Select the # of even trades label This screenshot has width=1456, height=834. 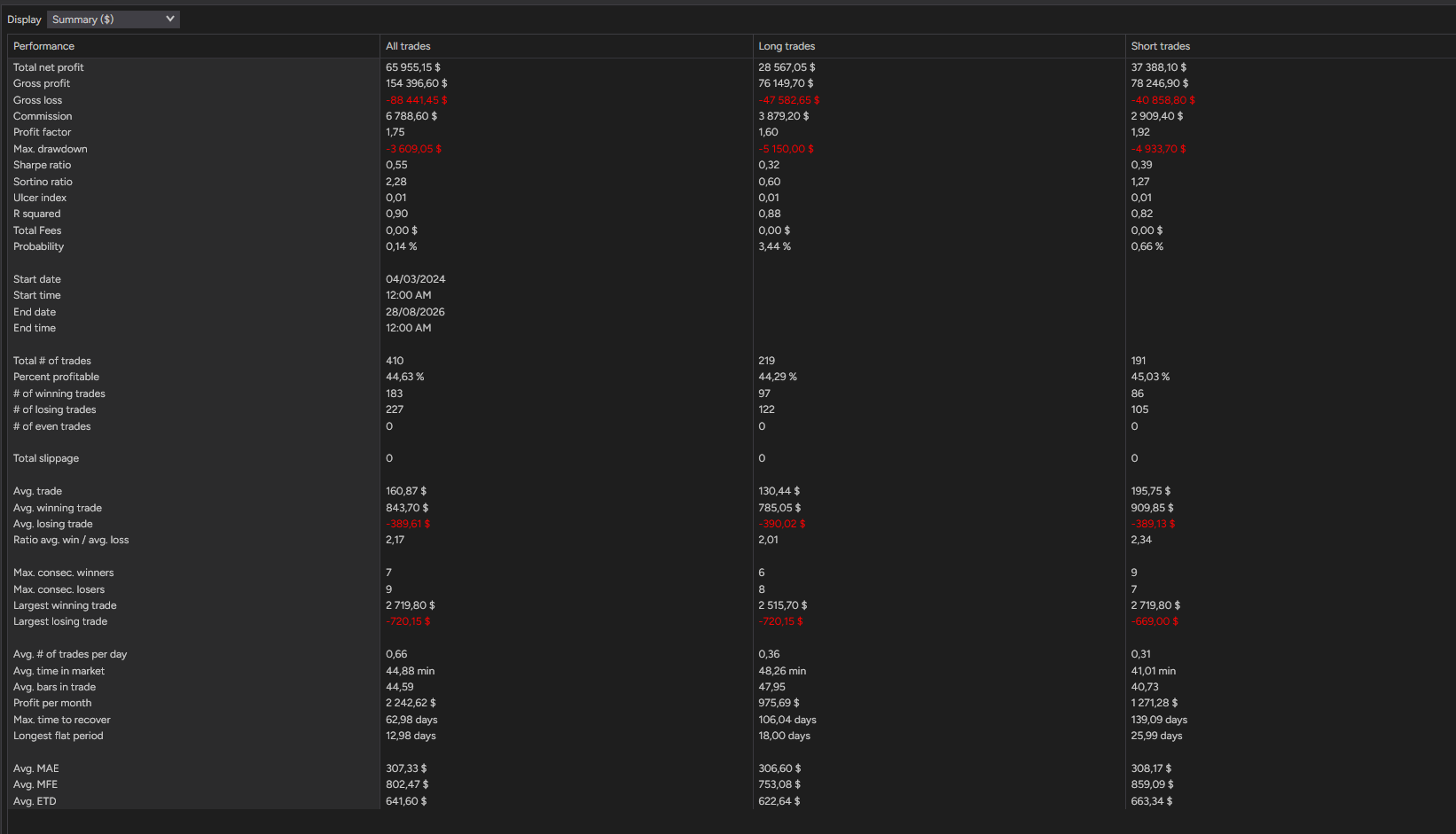point(52,426)
